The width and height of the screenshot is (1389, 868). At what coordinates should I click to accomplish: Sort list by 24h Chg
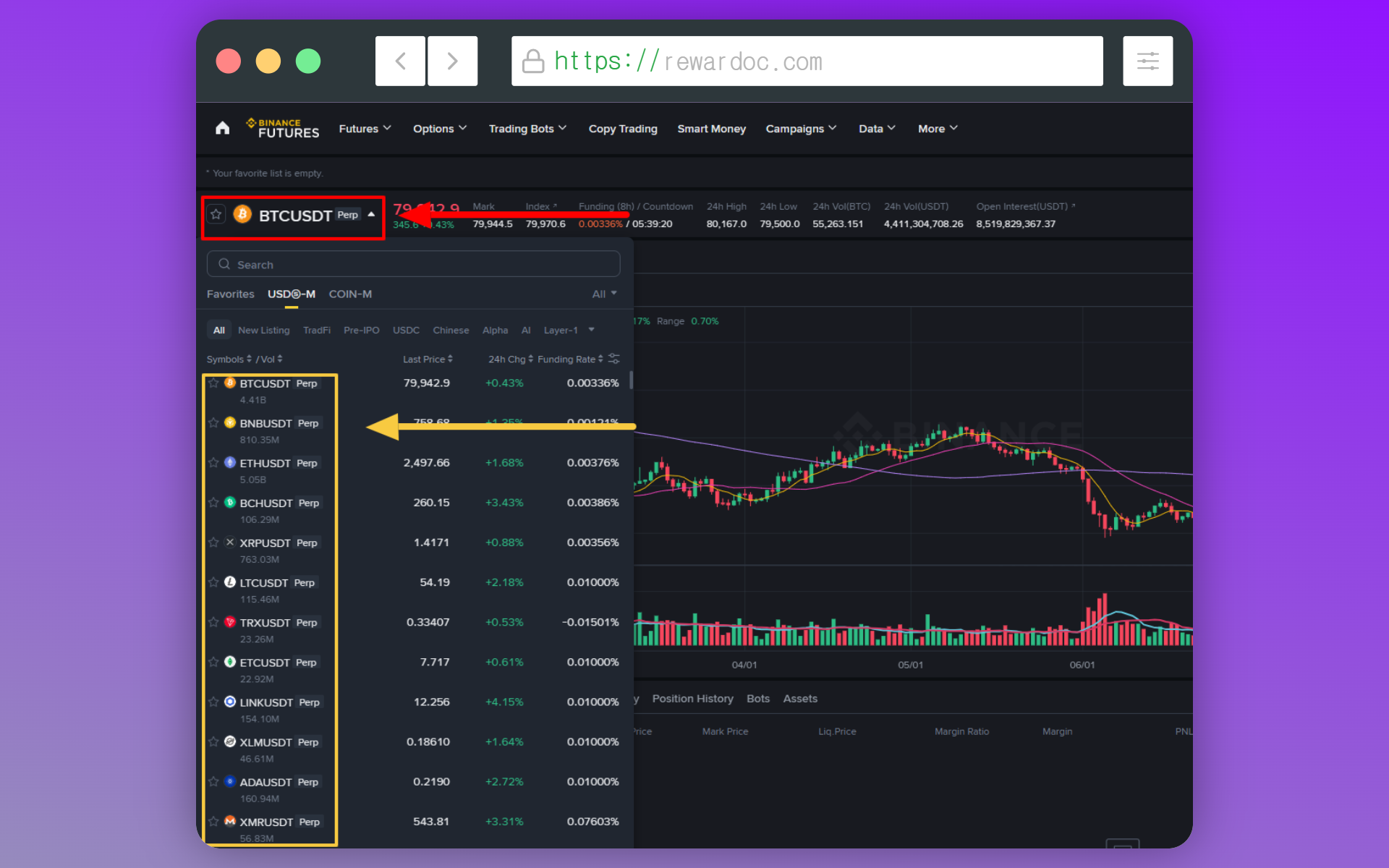pyautogui.click(x=510, y=359)
